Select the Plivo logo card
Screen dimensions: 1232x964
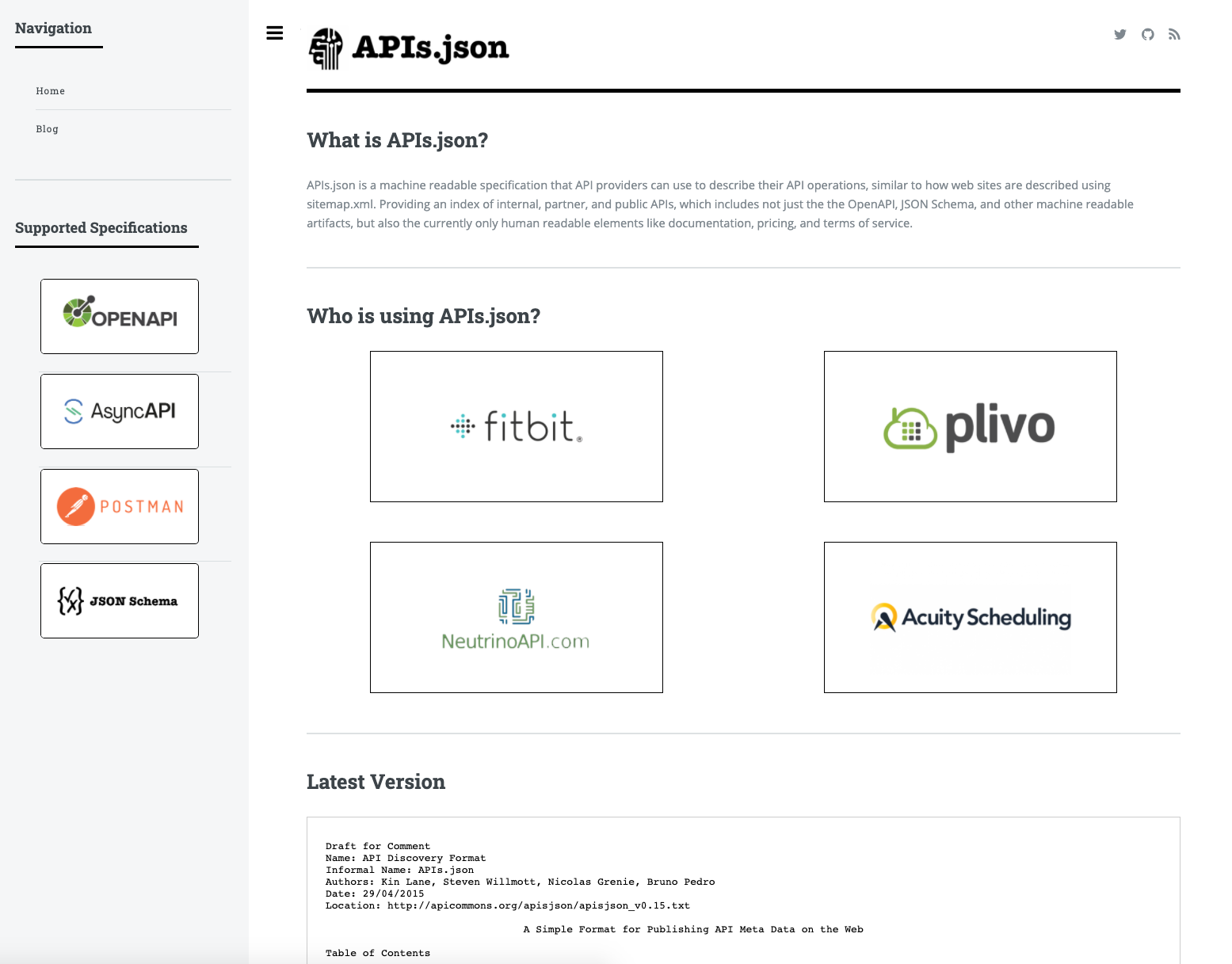coord(971,426)
